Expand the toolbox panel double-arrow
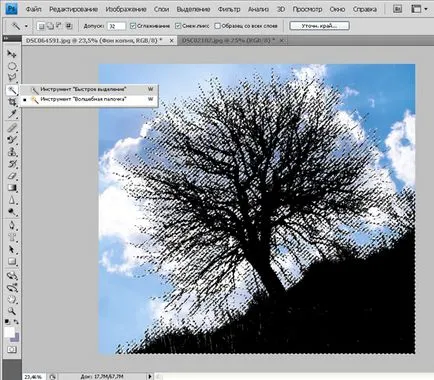 pyautogui.click(x=6, y=39)
